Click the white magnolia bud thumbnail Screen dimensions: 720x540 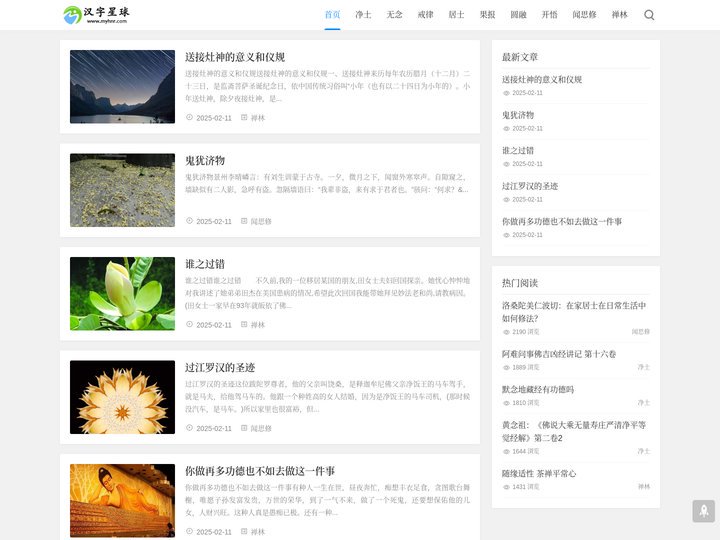[x=123, y=293]
